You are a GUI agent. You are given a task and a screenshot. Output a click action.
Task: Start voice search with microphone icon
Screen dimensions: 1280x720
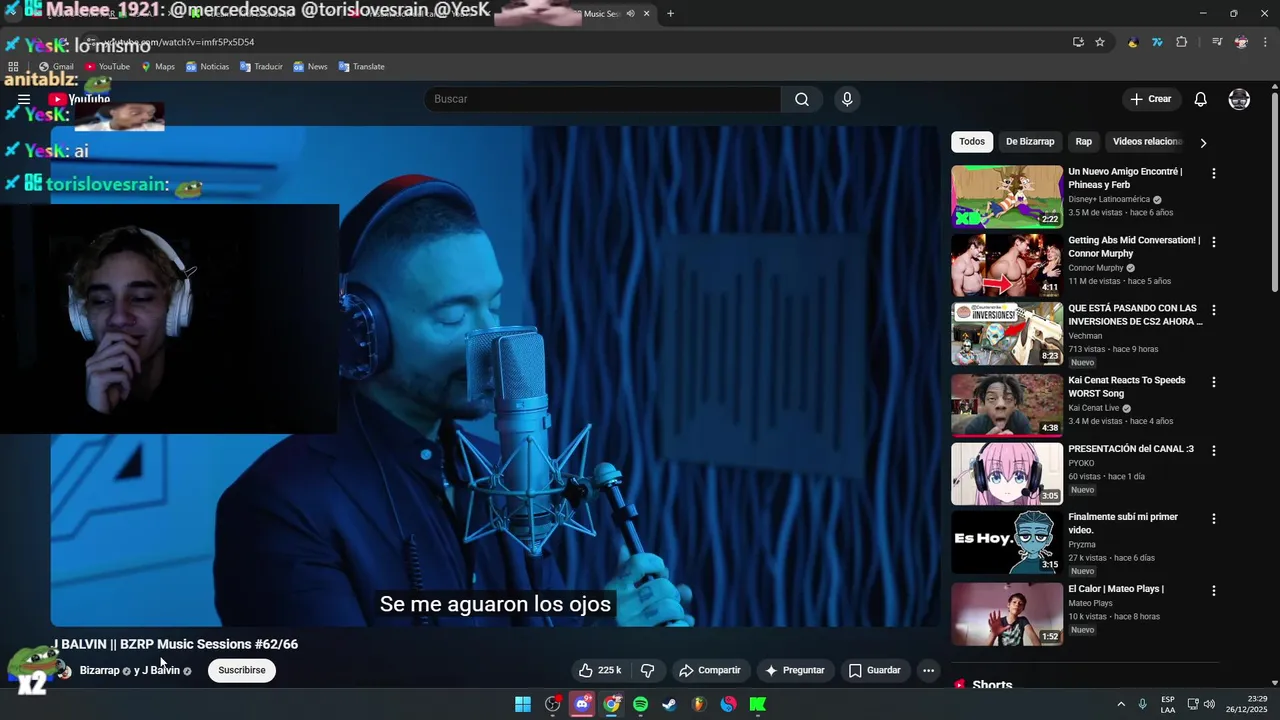pos(847,99)
